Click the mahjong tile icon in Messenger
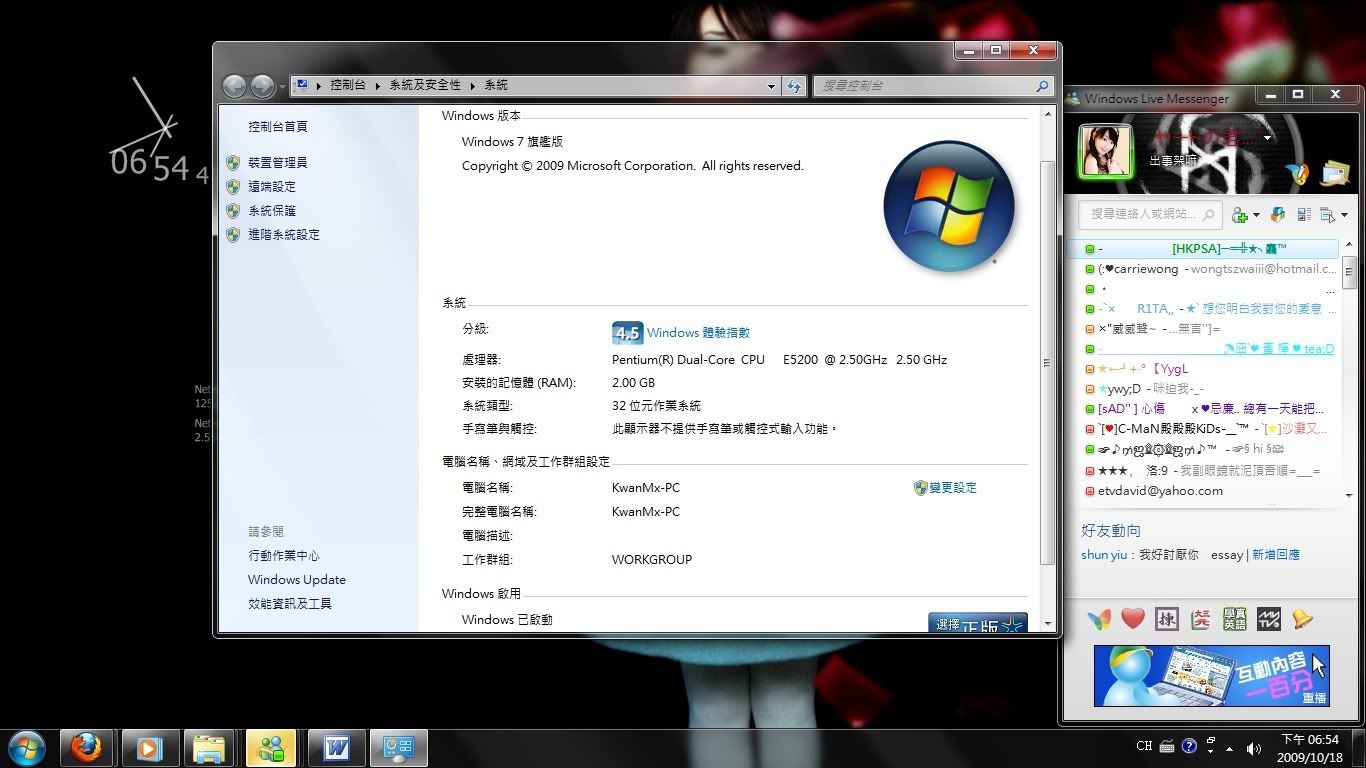Screen dimensions: 1366x768 coord(1166,620)
